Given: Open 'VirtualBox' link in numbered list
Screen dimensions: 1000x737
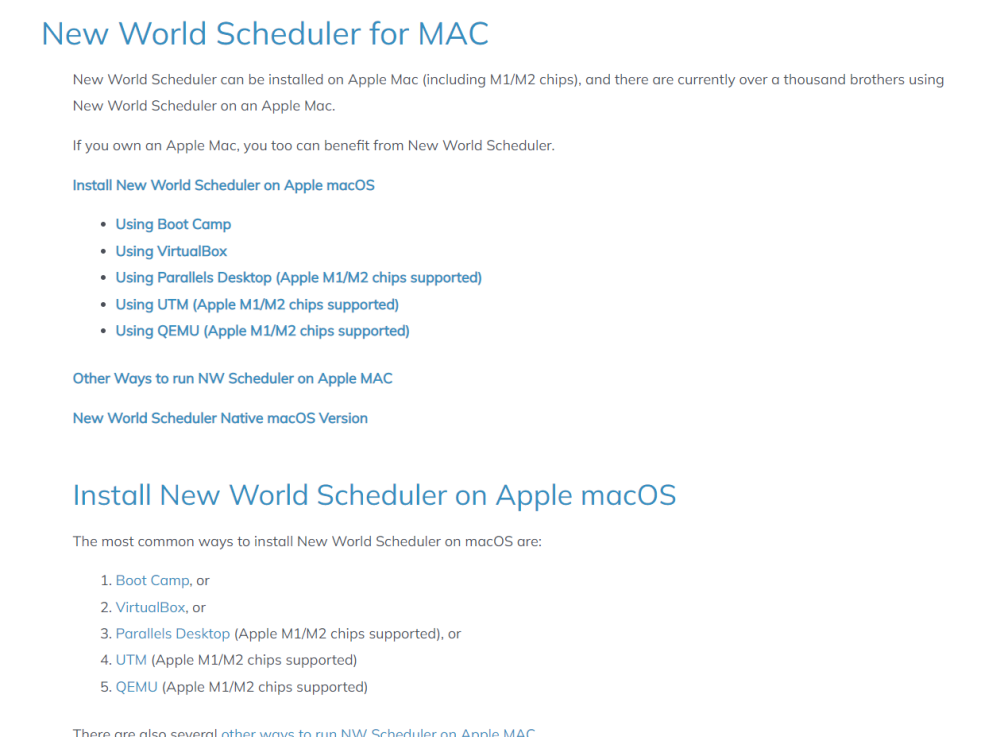Looking at the screenshot, I should [150, 607].
